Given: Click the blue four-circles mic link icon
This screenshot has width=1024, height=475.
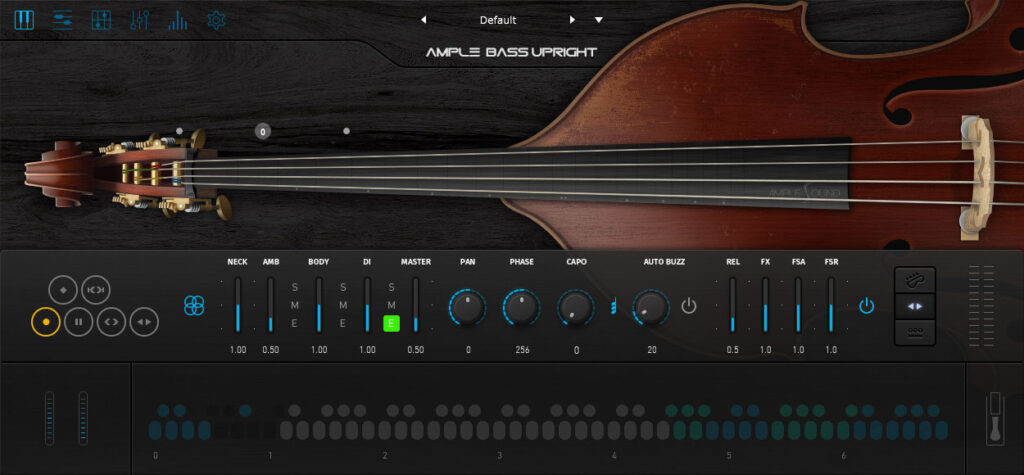Looking at the screenshot, I should [195, 305].
